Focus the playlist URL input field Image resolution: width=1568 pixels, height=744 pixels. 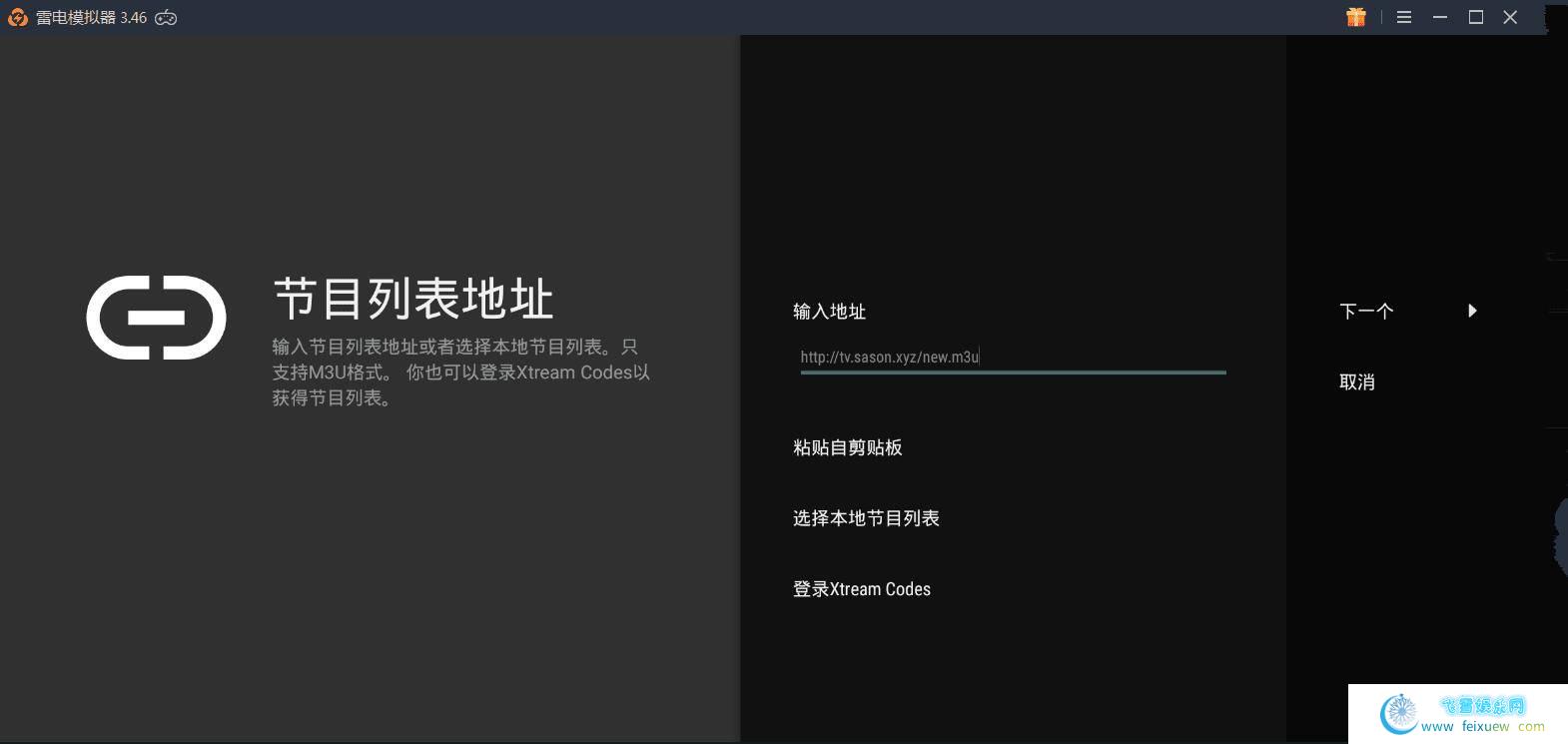pos(1013,358)
